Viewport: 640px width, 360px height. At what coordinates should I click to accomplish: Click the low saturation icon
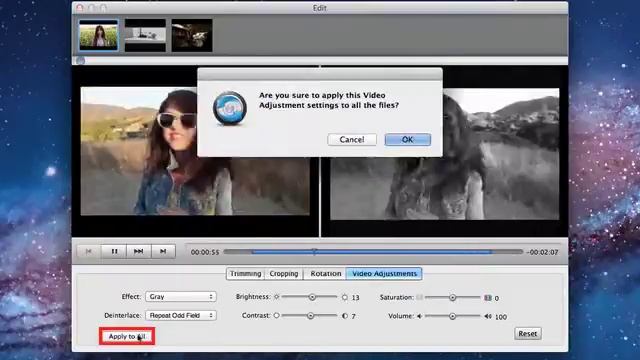419,298
